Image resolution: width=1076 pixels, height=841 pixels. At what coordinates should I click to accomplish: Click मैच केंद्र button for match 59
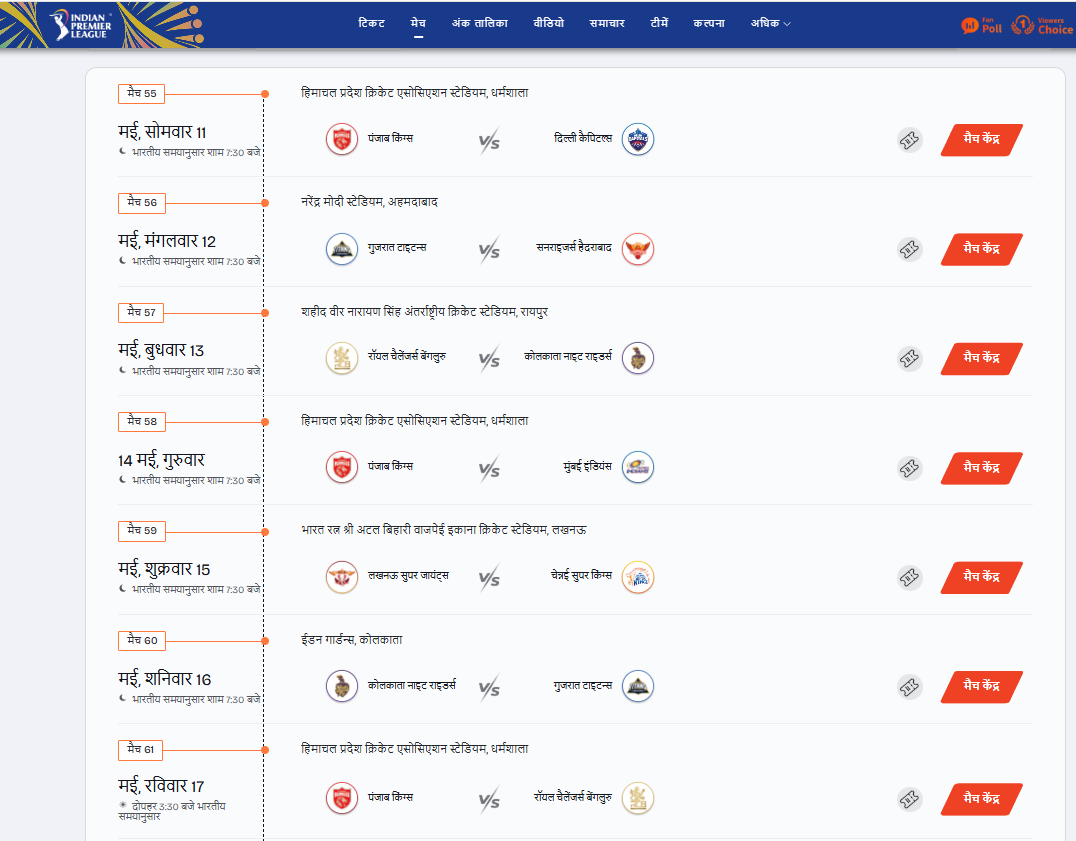[981, 577]
